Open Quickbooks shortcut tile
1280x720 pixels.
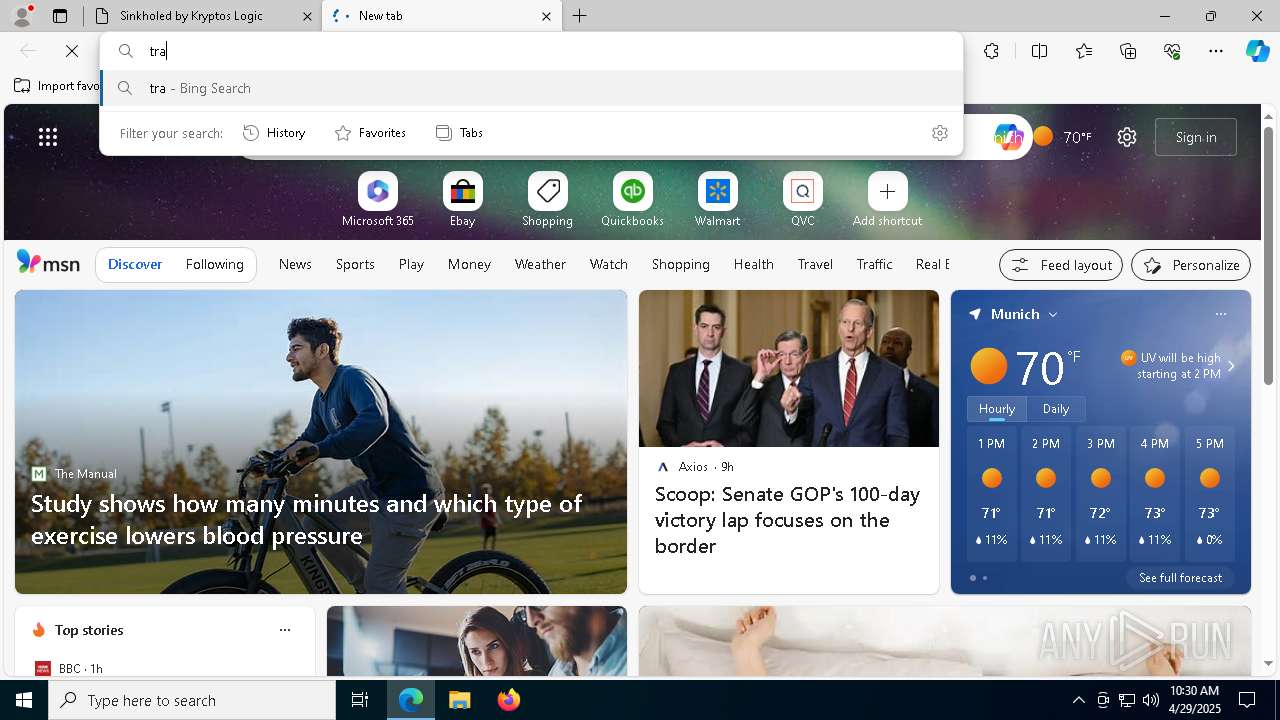(x=632, y=200)
